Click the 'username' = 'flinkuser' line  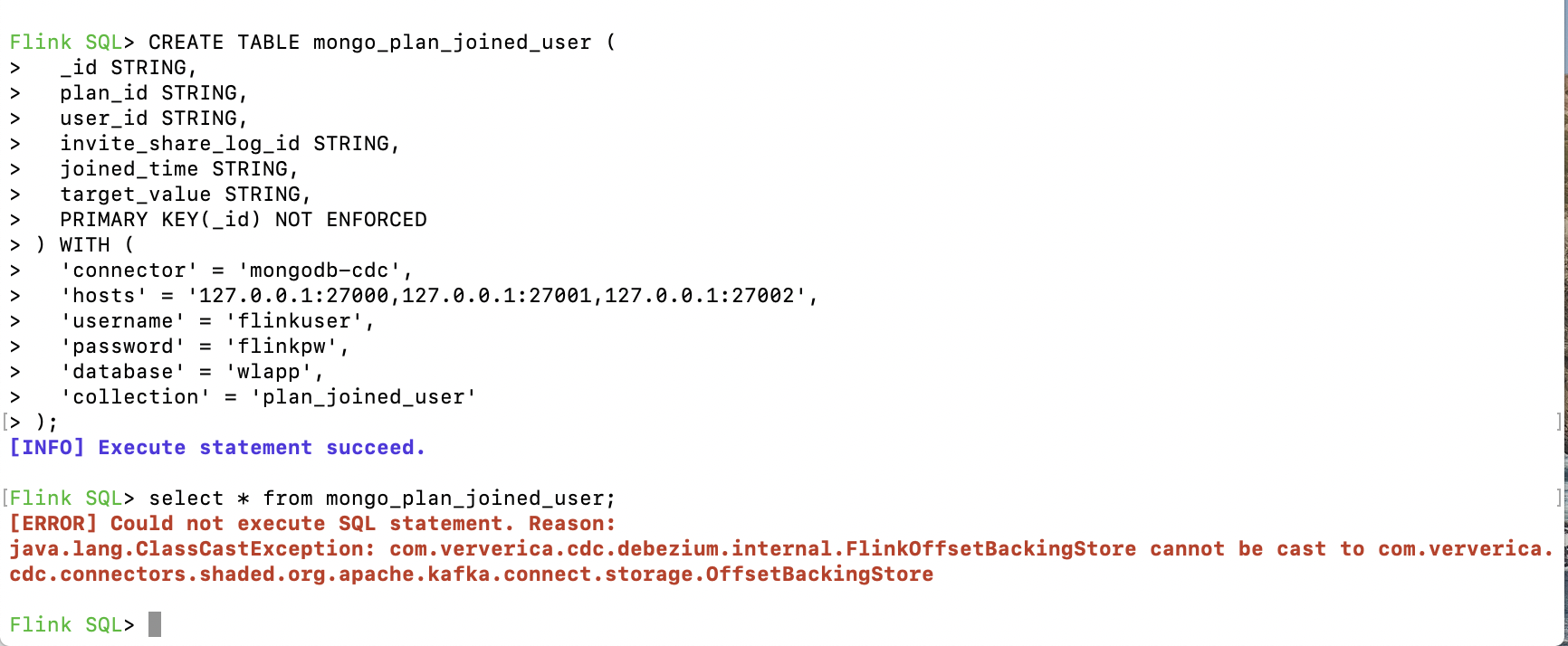[x=217, y=321]
